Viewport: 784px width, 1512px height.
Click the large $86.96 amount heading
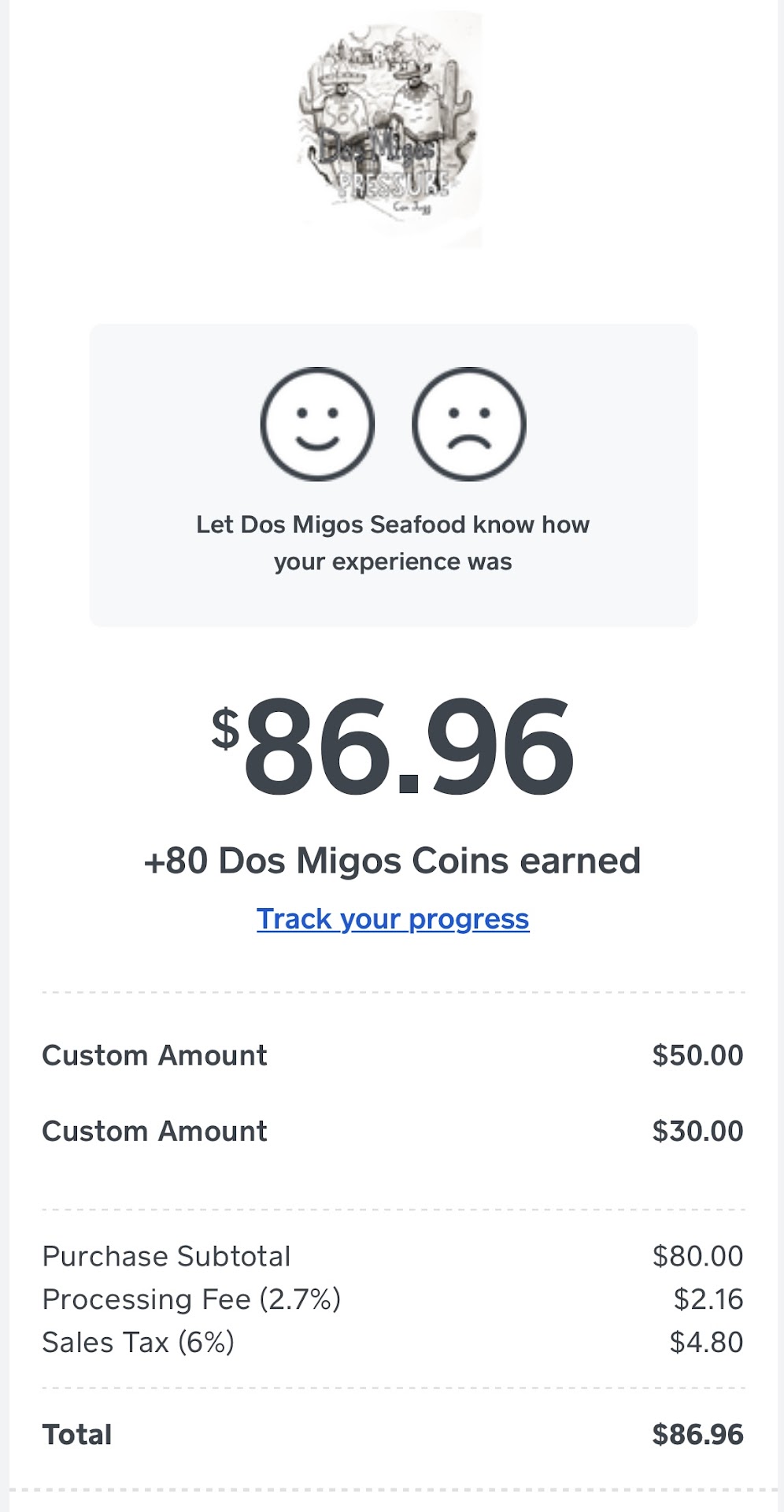click(x=393, y=746)
